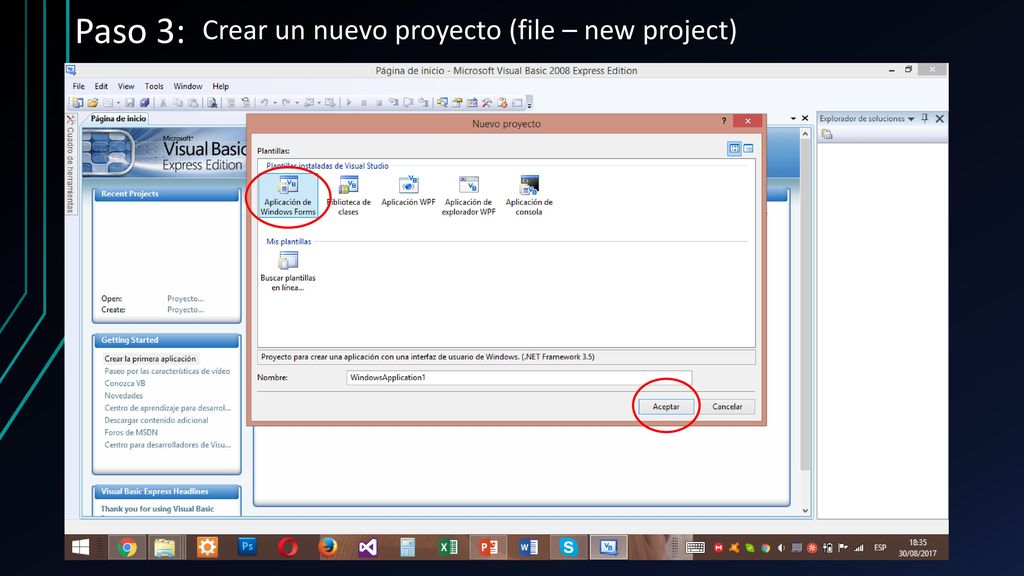The height and width of the screenshot is (576, 1024).
Task: Open Explorador de soluciones dropdown arrow
Action: pyautogui.click(x=910, y=119)
